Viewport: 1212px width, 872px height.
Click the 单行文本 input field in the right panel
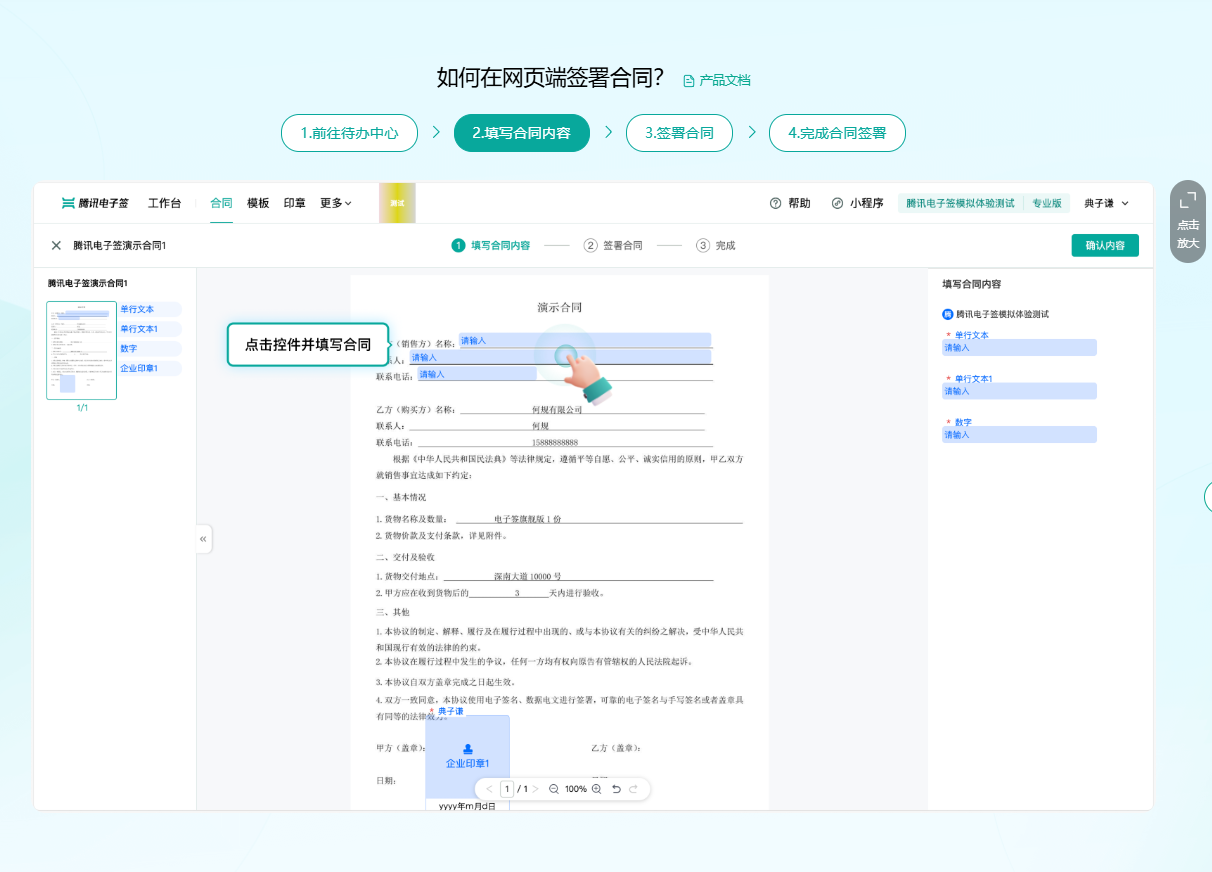pos(1018,347)
